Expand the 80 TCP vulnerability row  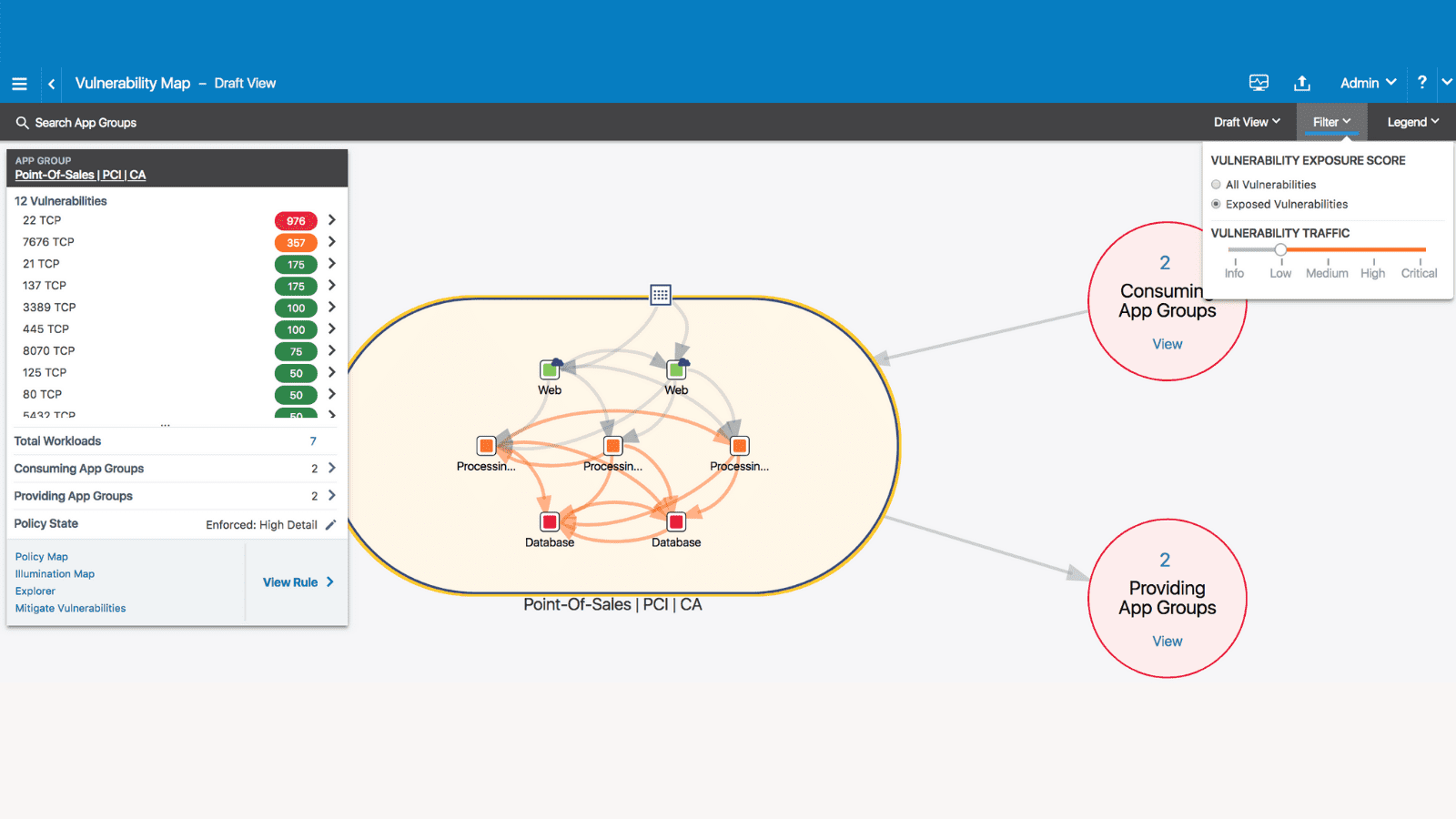pos(332,395)
